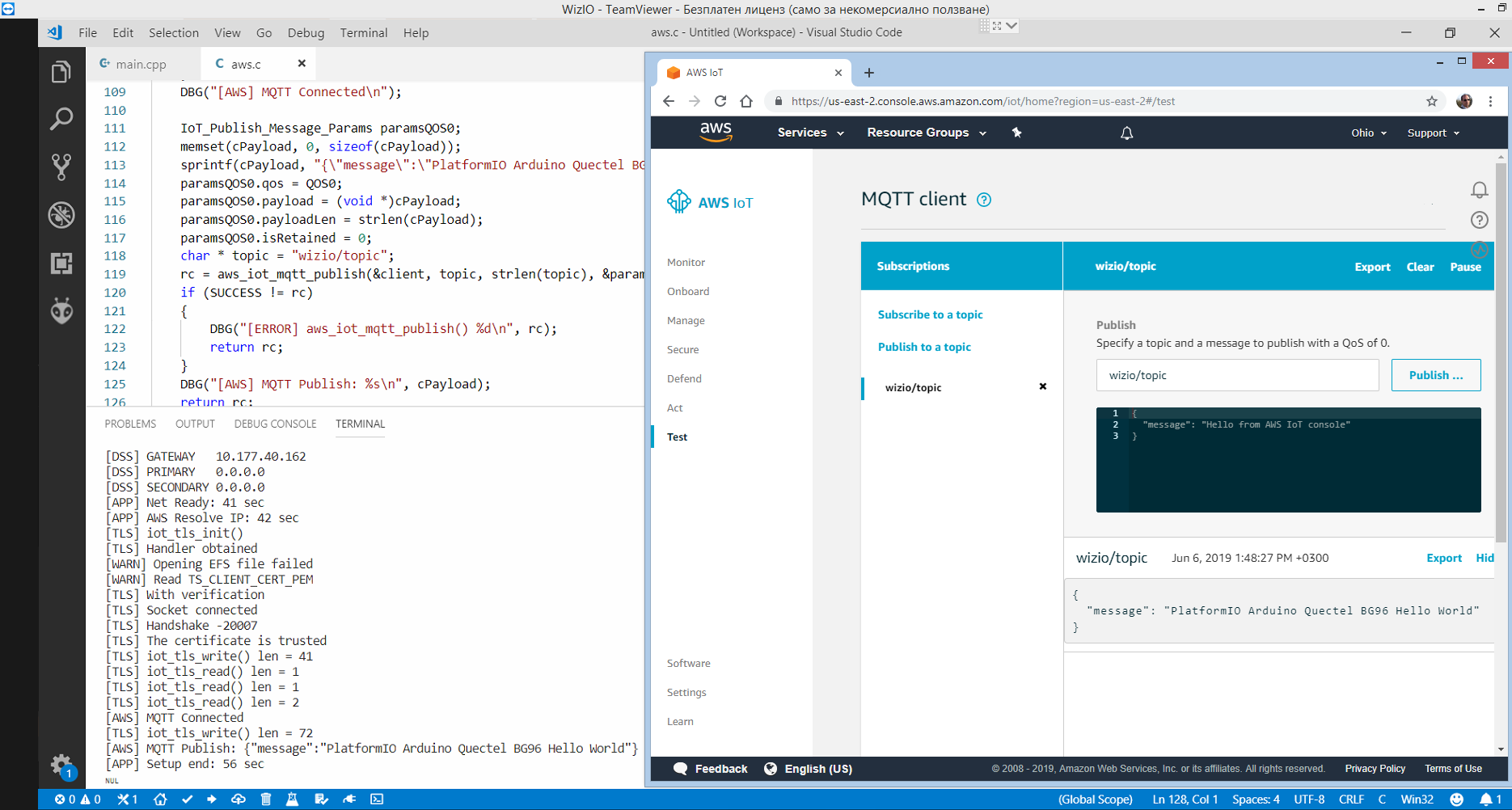Click Export in the wizio/topic header
Image resolution: width=1512 pixels, height=810 pixels.
pyautogui.click(x=1373, y=267)
